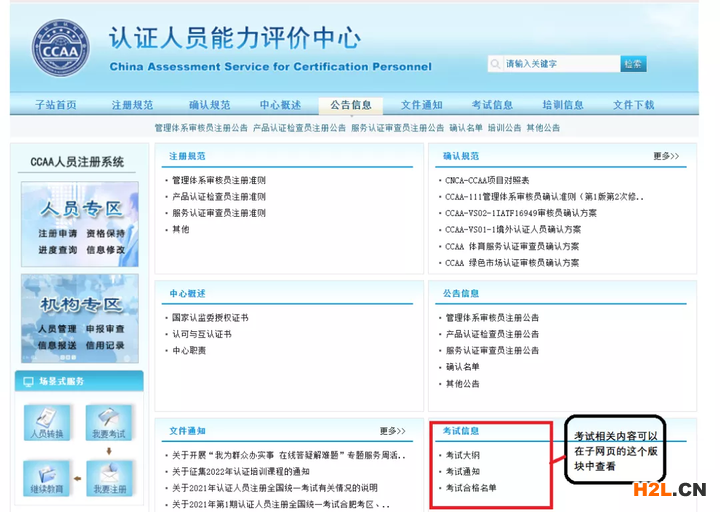Viewport: 720px width, 512px height.
Task: Open the 考试大纲 link
Action: [x=462, y=455]
